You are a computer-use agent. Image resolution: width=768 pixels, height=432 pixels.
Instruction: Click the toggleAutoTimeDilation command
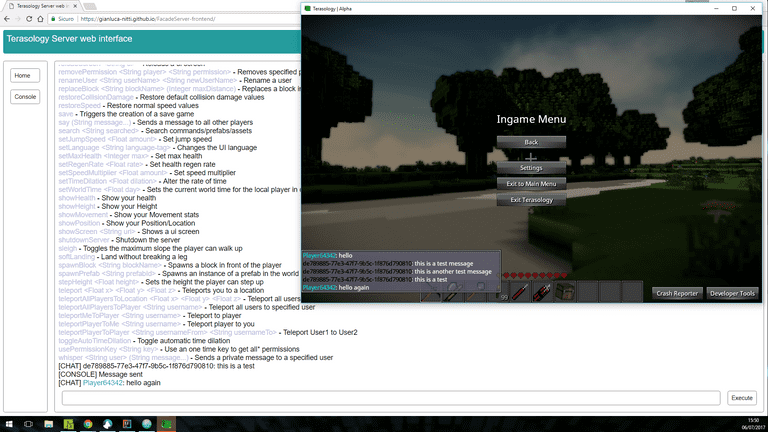click(x=95, y=341)
